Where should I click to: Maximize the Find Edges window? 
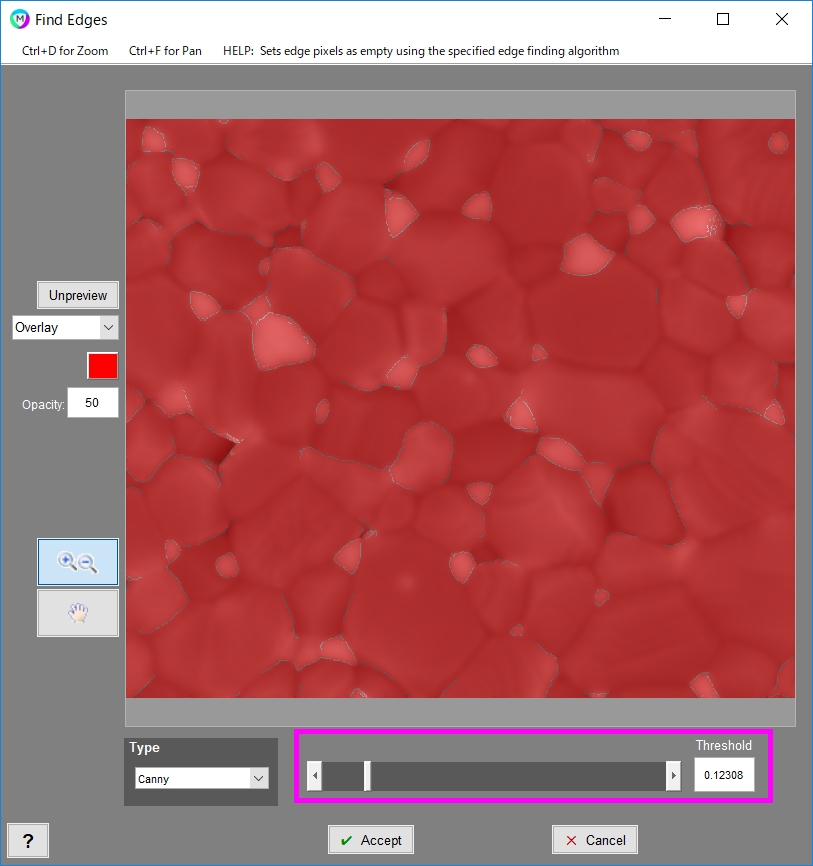coord(723,19)
